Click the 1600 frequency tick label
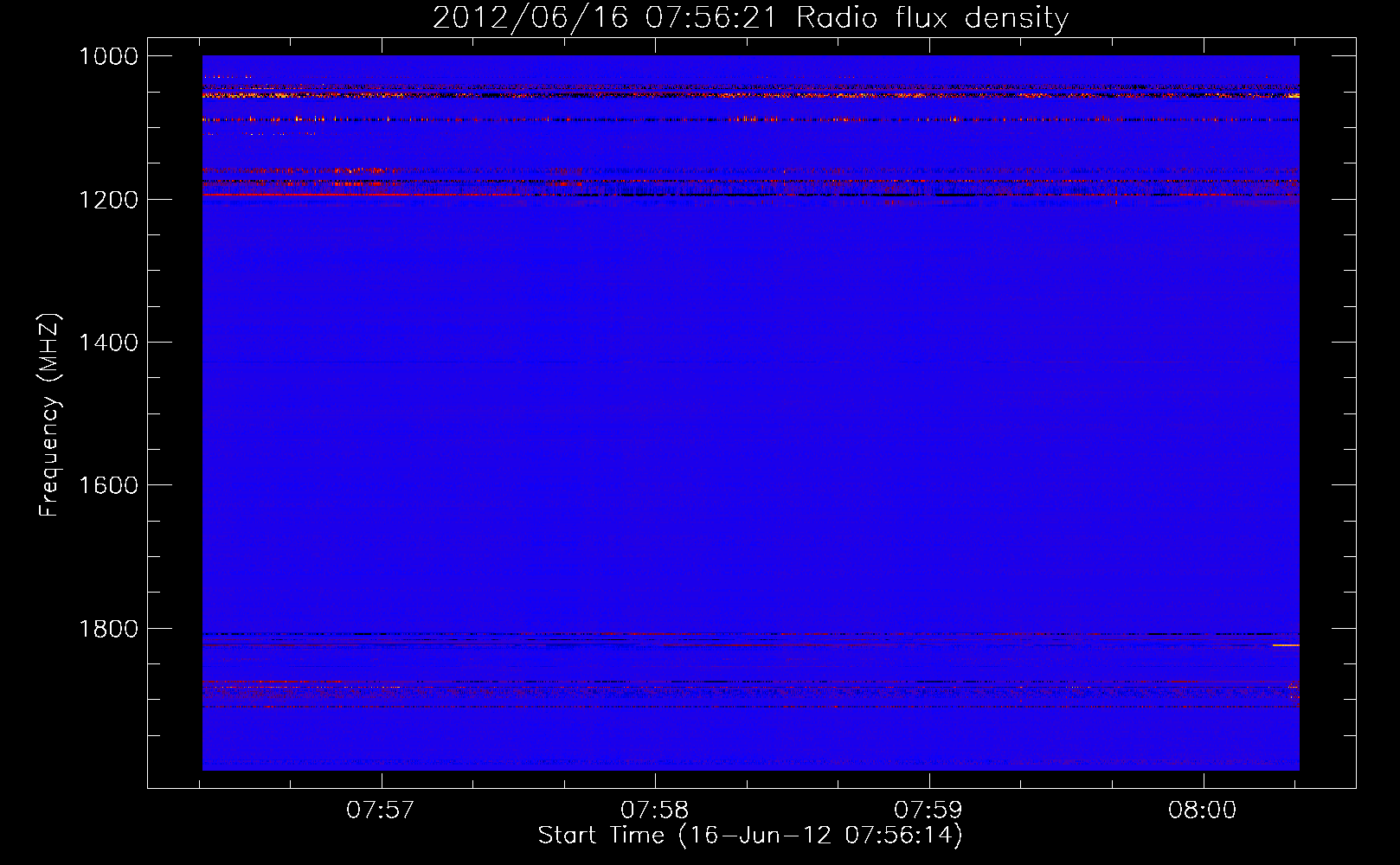The width and height of the screenshot is (1400, 865). pos(108,485)
